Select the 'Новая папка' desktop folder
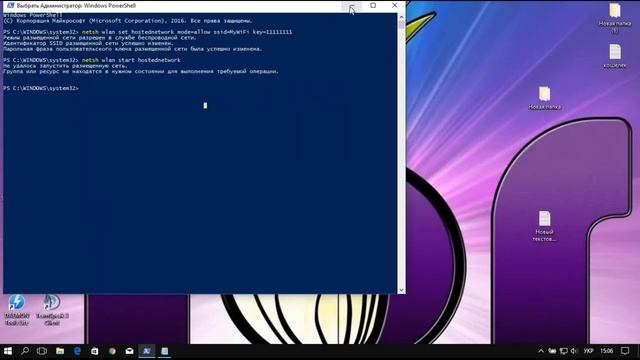This screenshot has width=640, height=360. [x=544, y=98]
